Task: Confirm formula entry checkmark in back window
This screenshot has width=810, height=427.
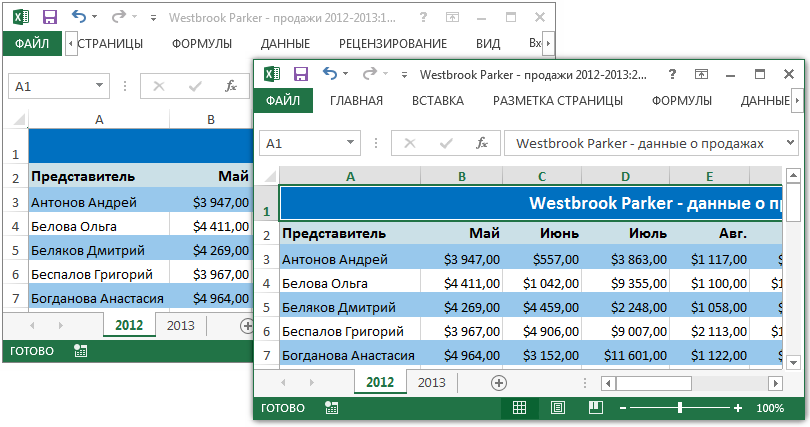Action: [x=195, y=86]
